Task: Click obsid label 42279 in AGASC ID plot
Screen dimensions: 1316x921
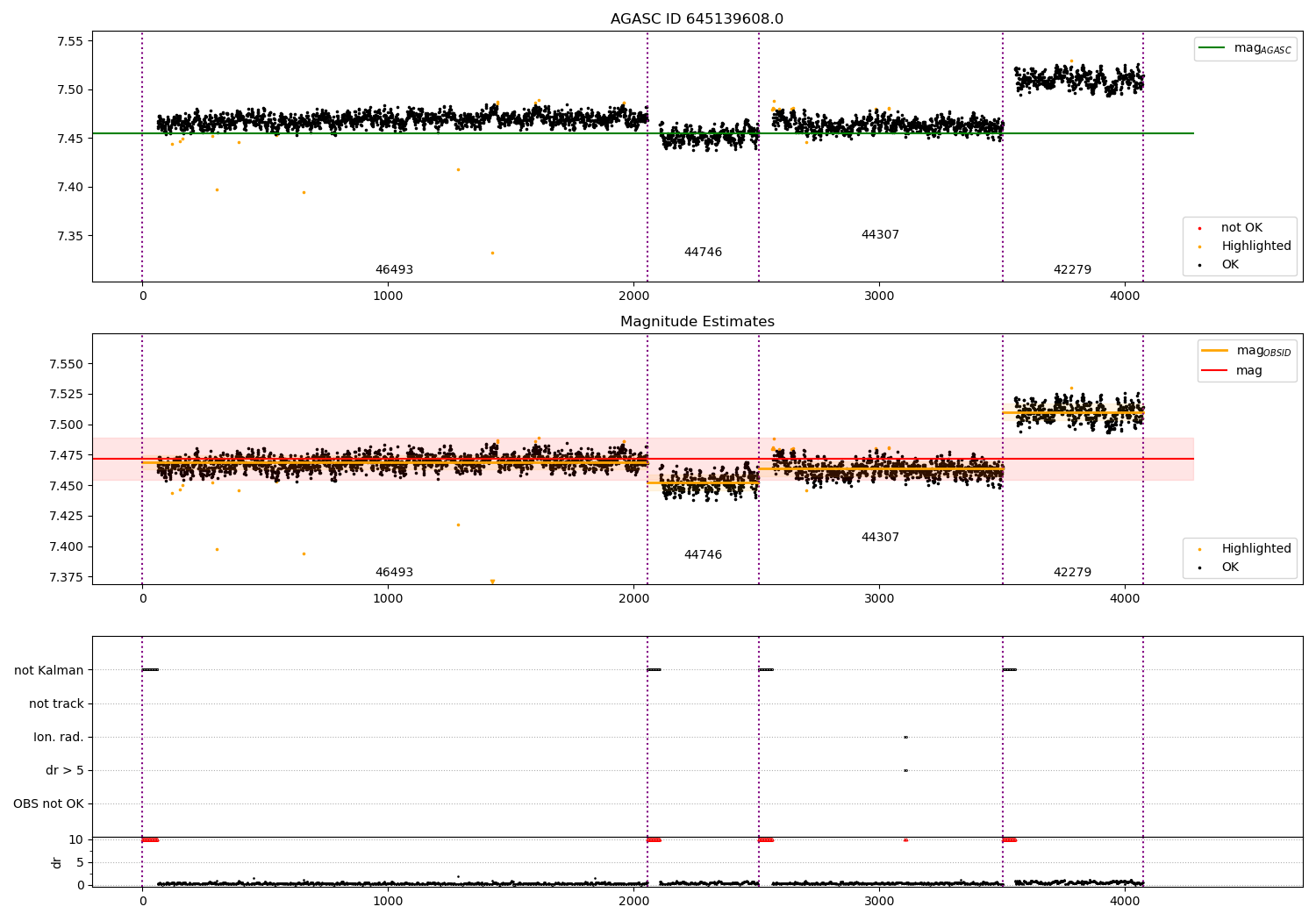Action: tap(1072, 270)
